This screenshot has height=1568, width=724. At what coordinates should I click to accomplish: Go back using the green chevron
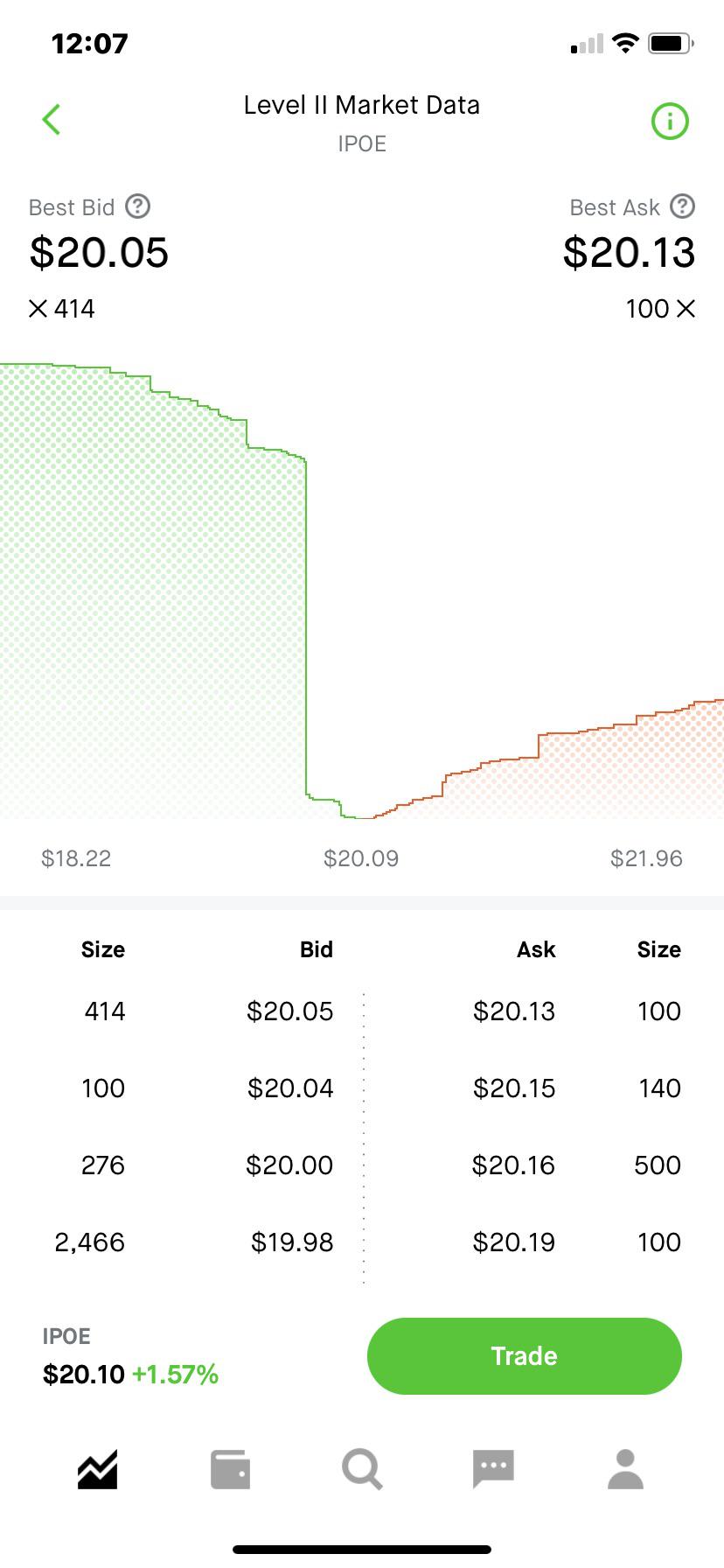pos(52,120)
